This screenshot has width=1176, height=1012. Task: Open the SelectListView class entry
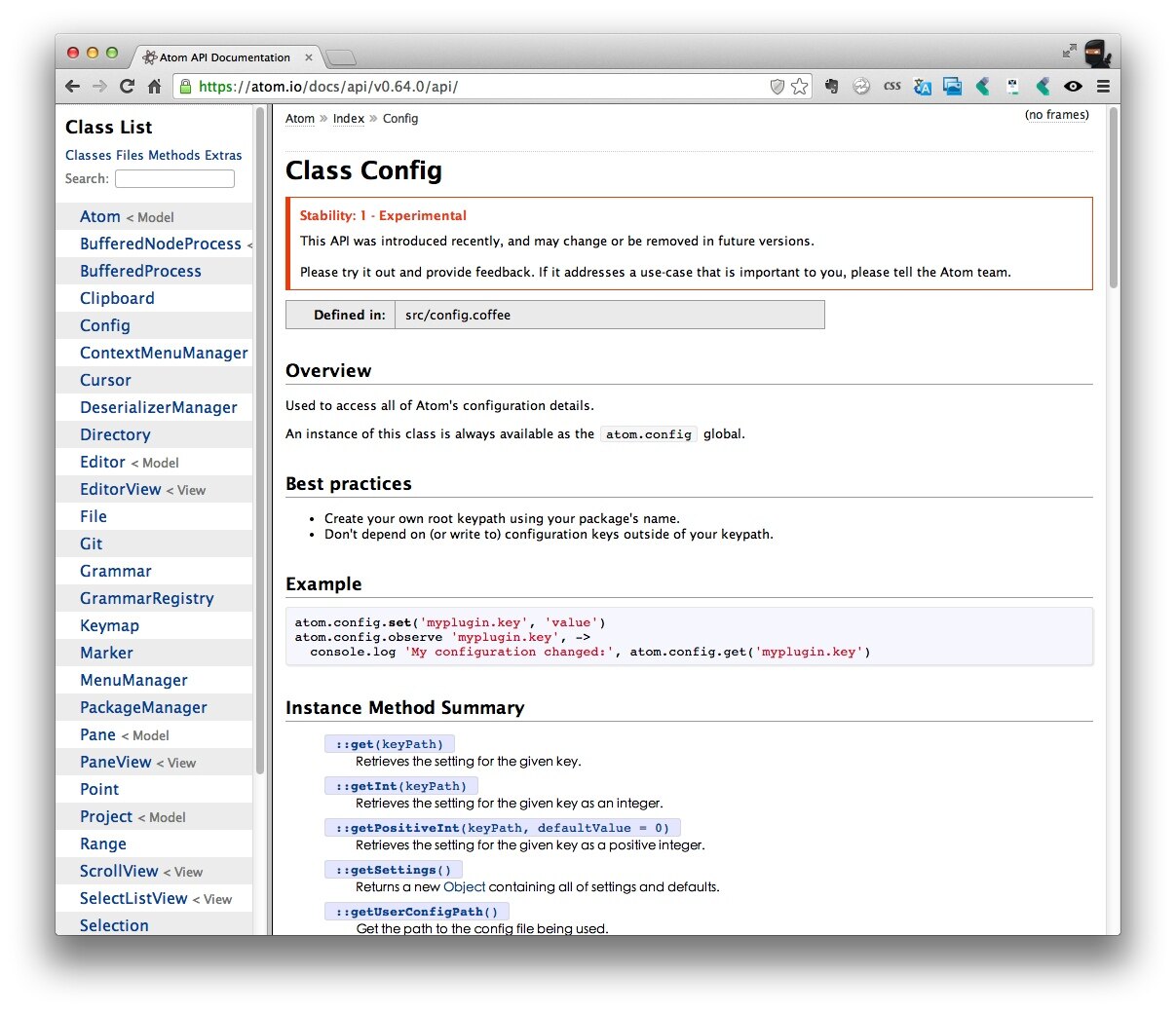pyautogui.click(x=133, y=898)
